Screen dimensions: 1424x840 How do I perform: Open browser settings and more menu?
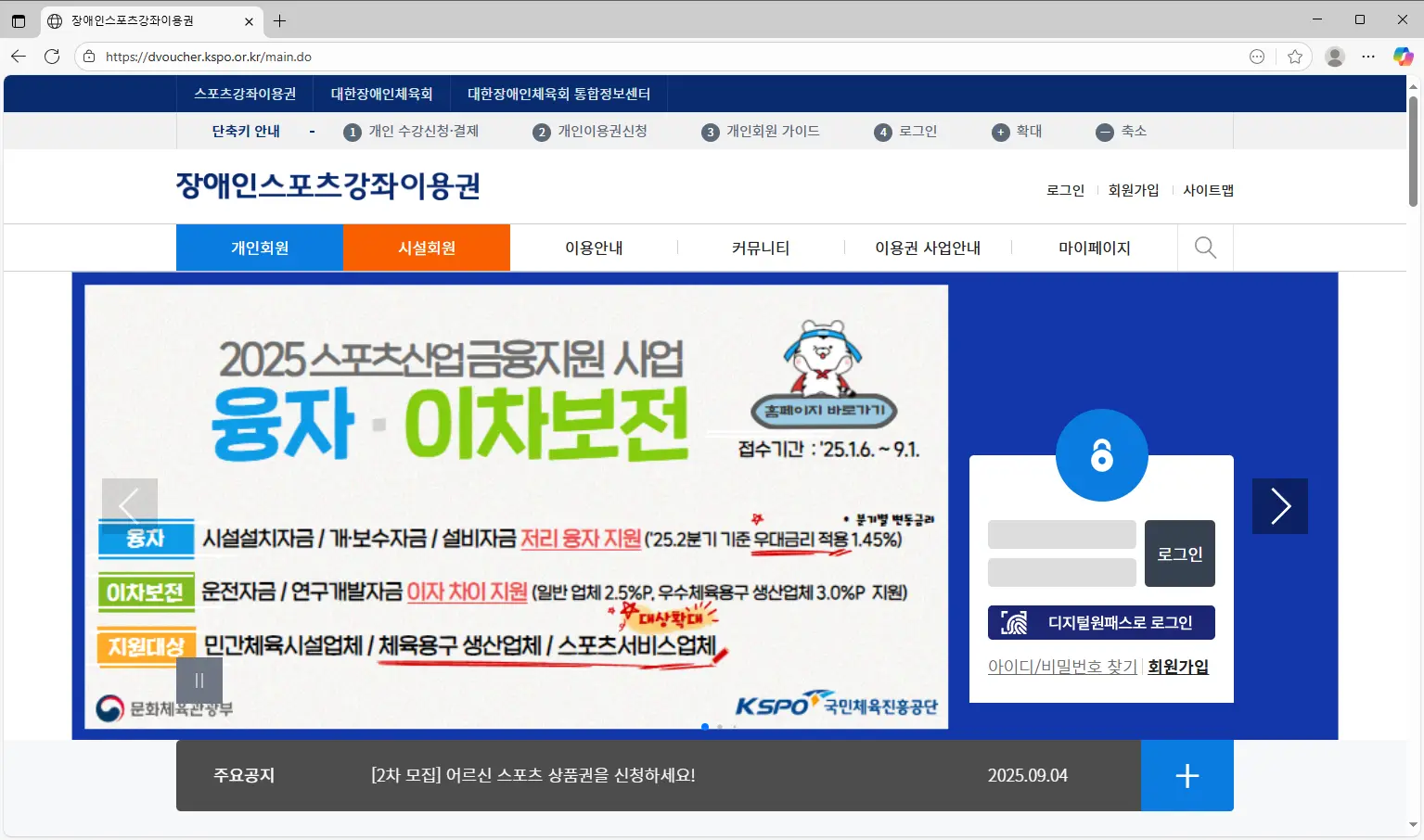(x=1368, y=57)
